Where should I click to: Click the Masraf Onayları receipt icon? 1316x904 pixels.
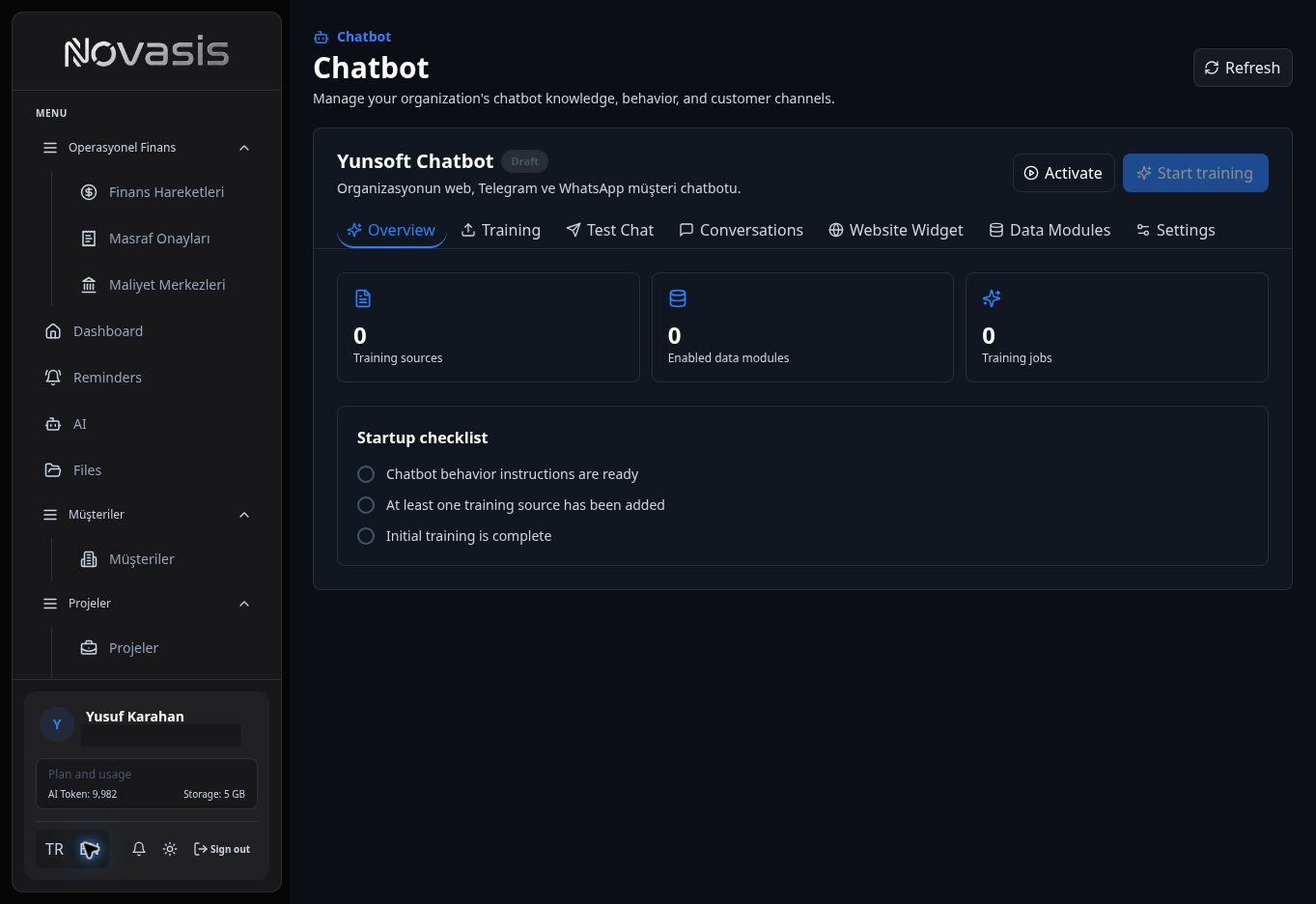coord(89,239)
